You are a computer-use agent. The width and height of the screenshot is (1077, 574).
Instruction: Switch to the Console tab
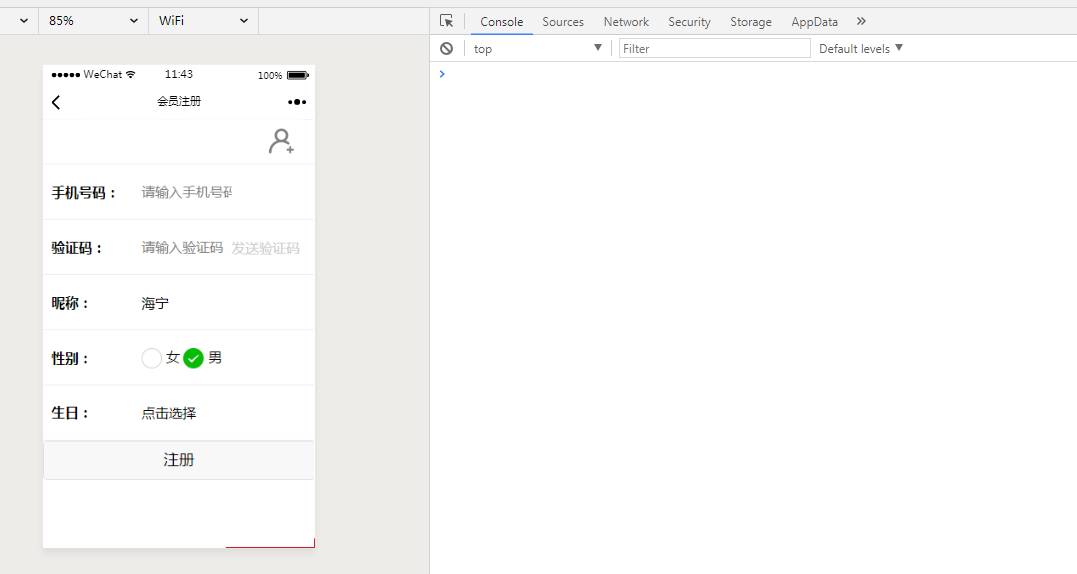coord(501,22)
